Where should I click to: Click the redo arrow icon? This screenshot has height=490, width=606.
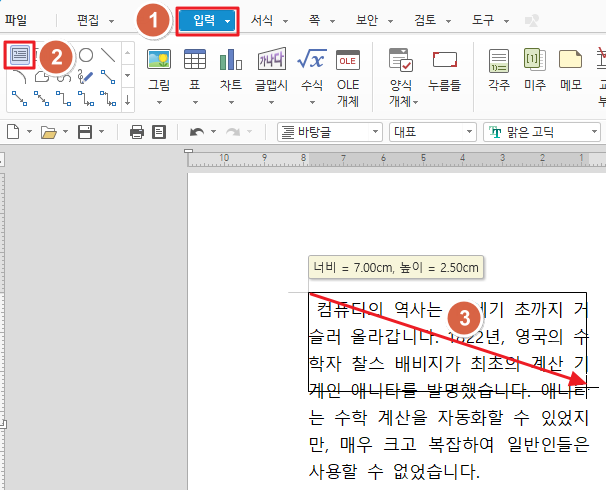point(233,132)
